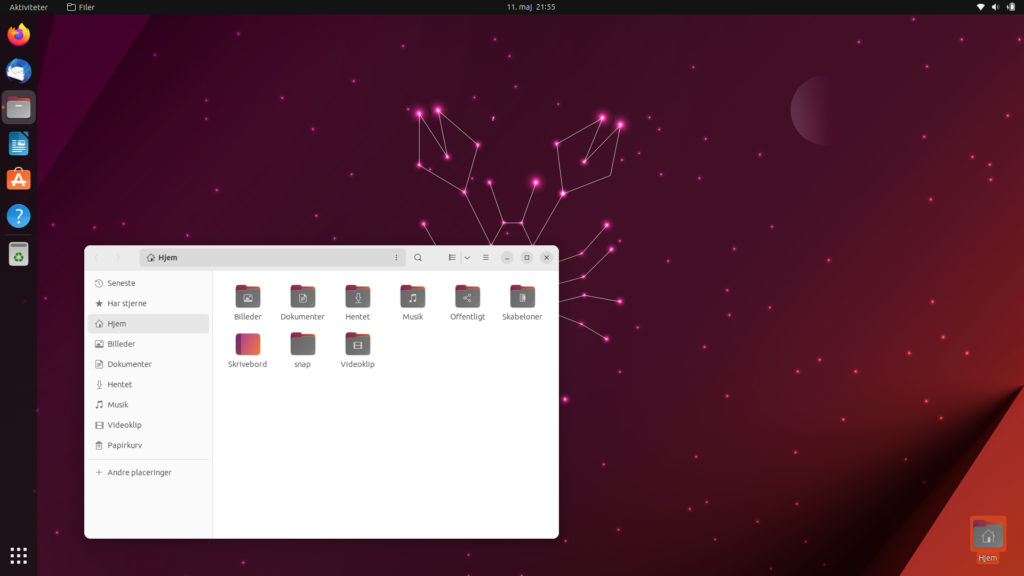
Task: Open the Help icon in the dock
Action: 18,216
